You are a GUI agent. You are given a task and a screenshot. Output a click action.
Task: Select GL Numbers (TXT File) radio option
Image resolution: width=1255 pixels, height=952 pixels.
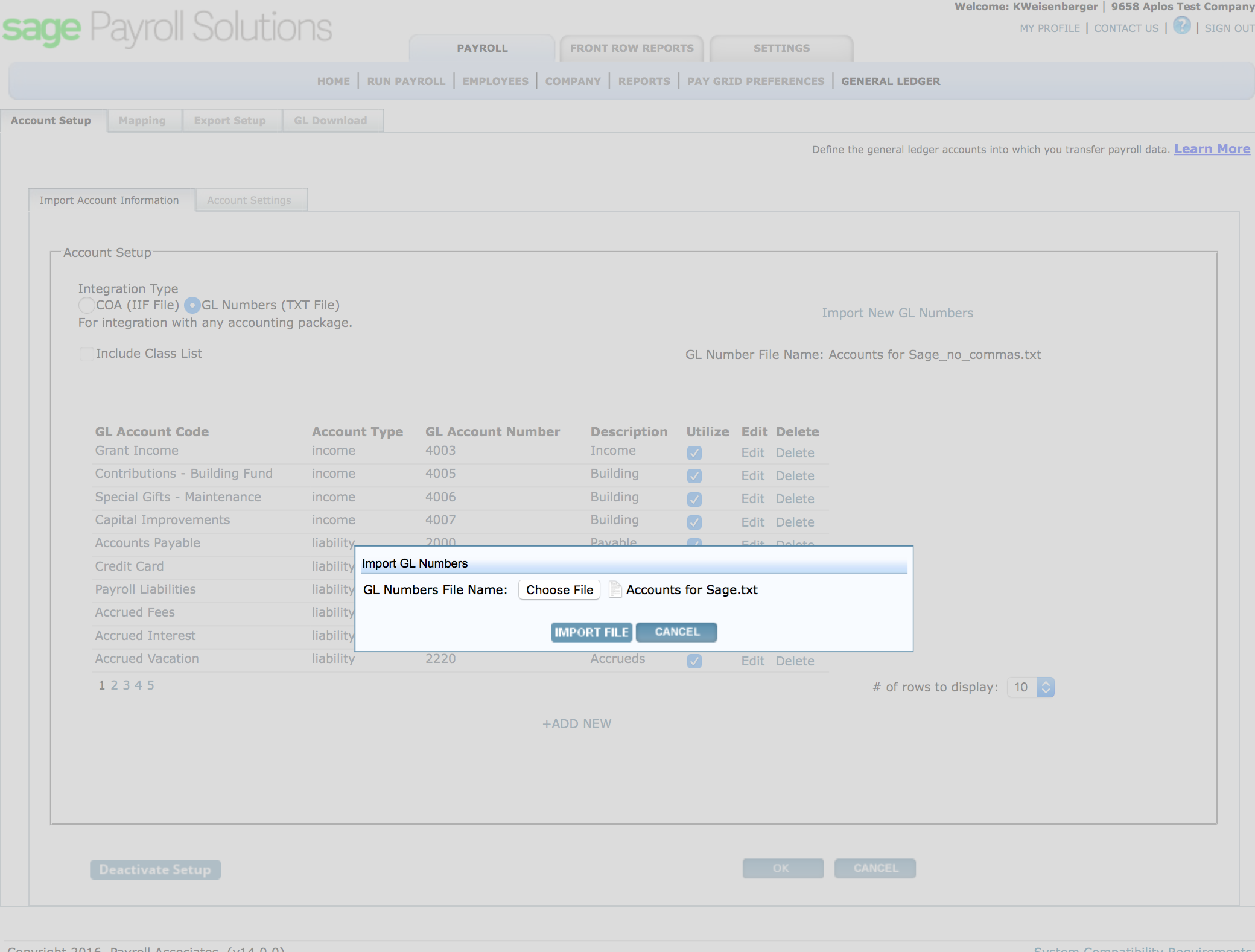coord(192,305)
